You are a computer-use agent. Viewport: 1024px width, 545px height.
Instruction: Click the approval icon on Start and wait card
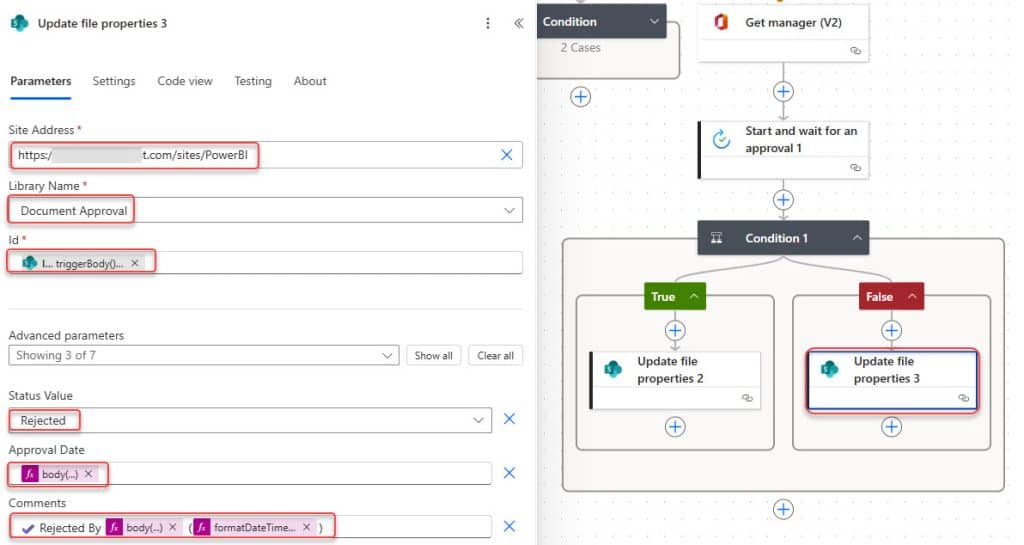click(x=721, y=139)
